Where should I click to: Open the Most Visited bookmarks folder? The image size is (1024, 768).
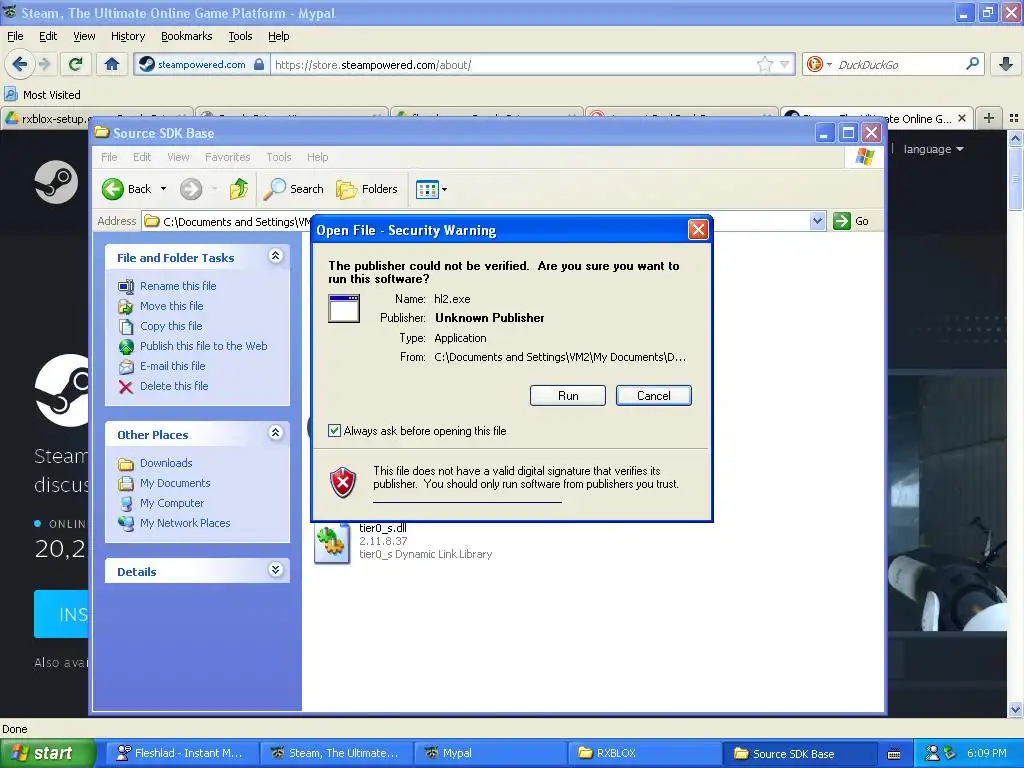(42, 95)
